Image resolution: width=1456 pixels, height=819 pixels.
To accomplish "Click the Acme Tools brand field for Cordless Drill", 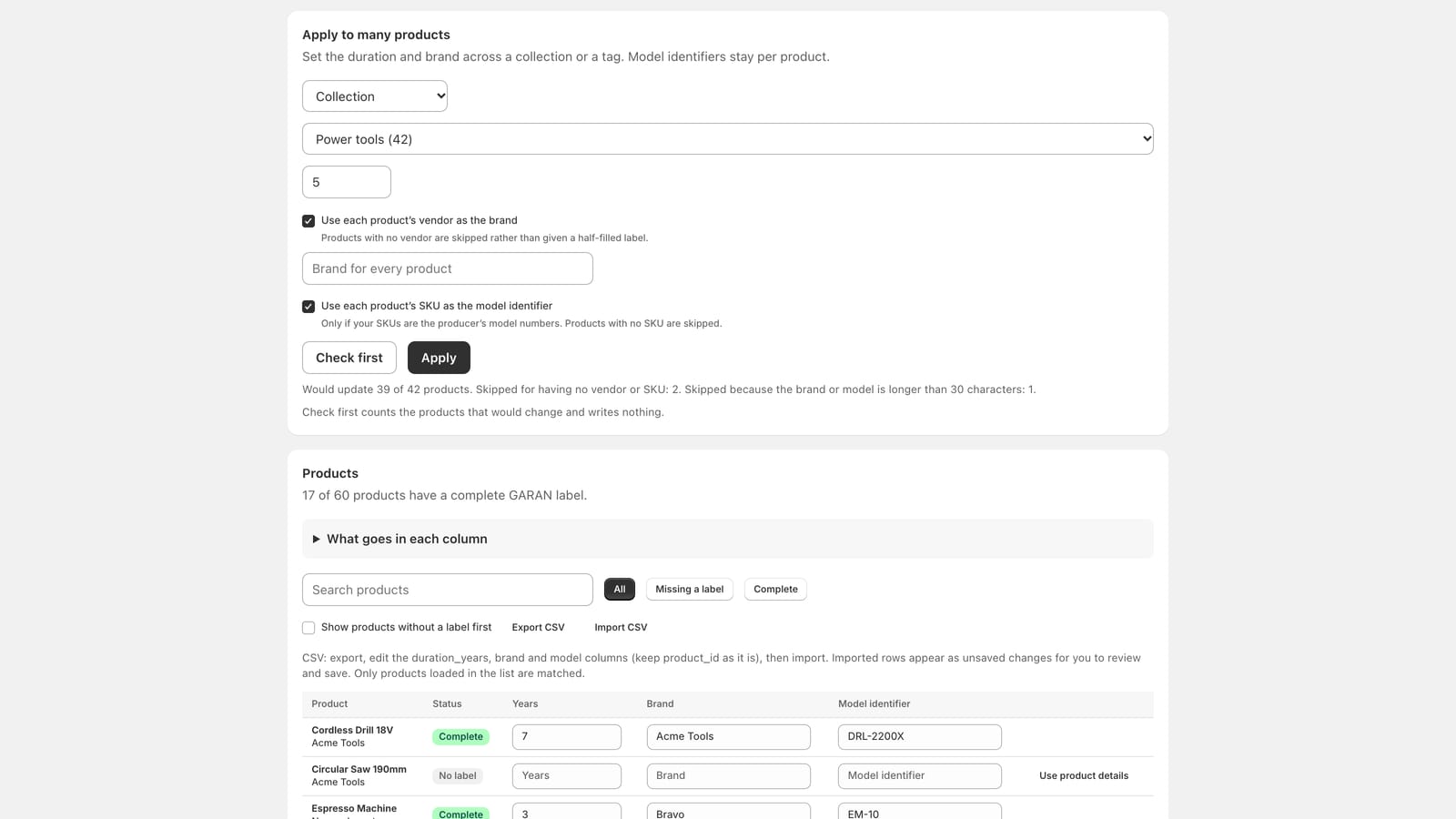I will [x=729, y=737].
